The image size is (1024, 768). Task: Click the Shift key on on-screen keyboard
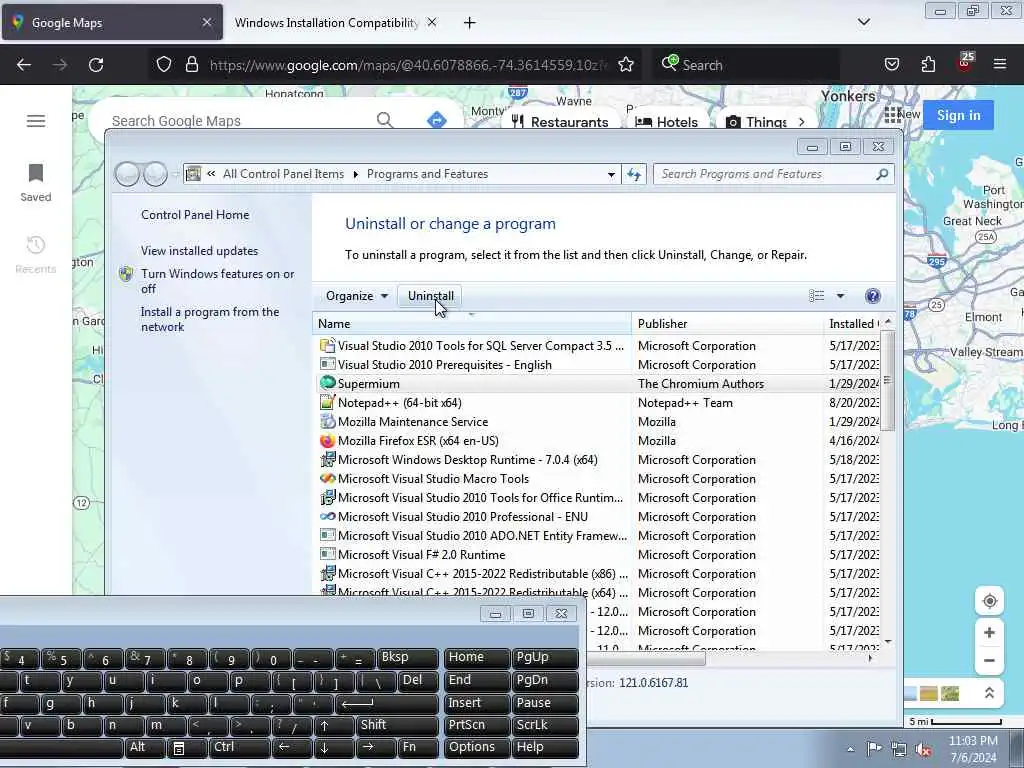click(x=398, y=726)
